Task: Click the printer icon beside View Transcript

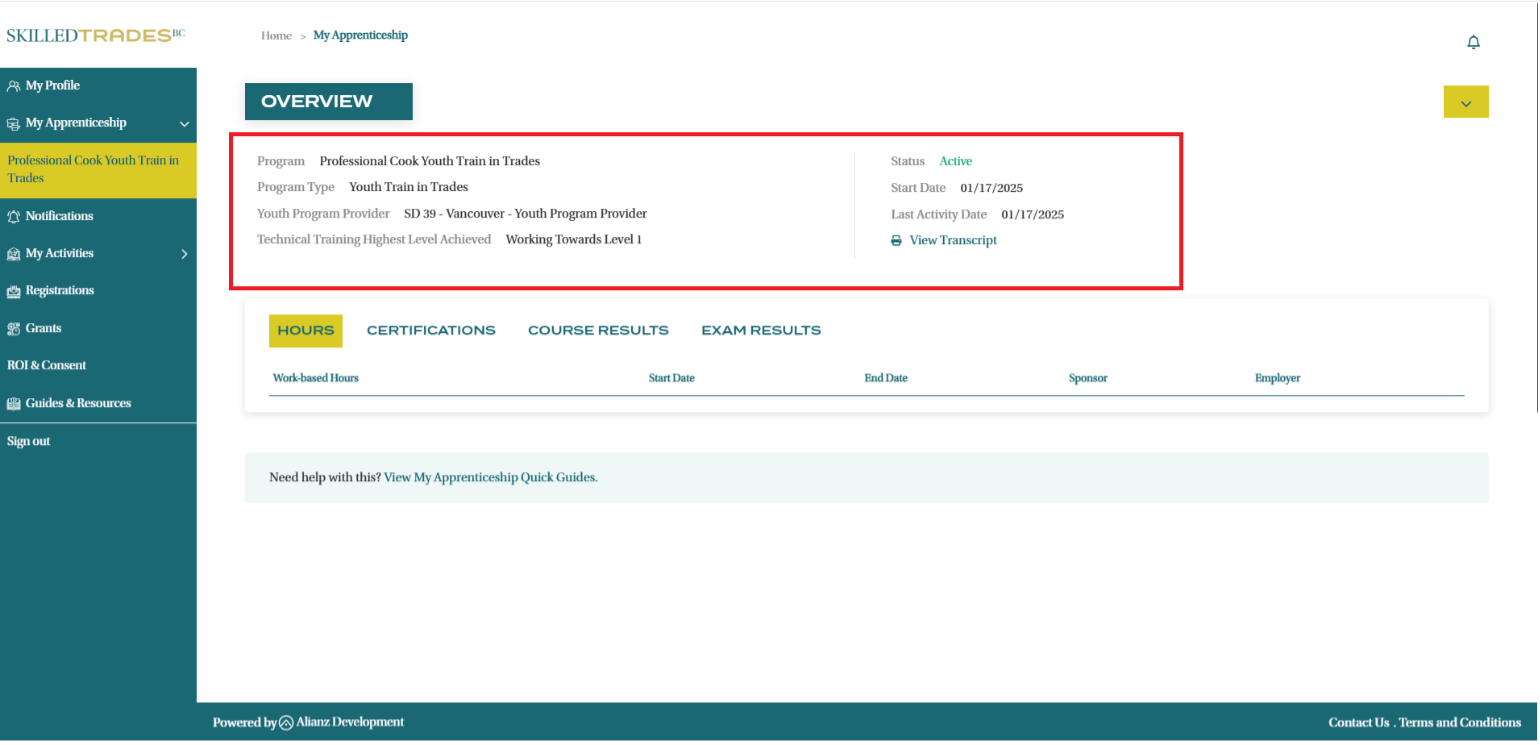Action: 896,241
